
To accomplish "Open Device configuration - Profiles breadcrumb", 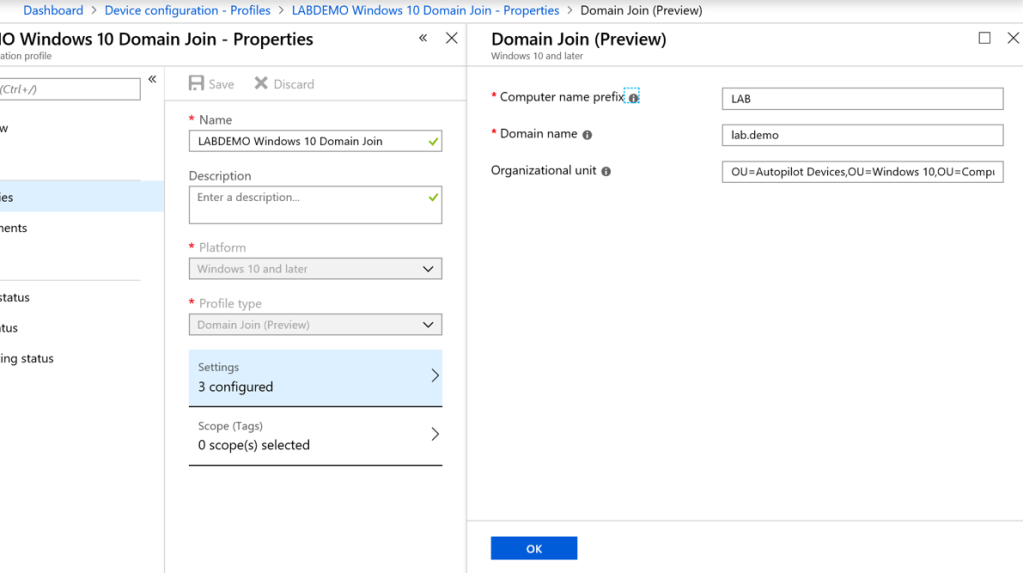I will [x=187, y=10].
